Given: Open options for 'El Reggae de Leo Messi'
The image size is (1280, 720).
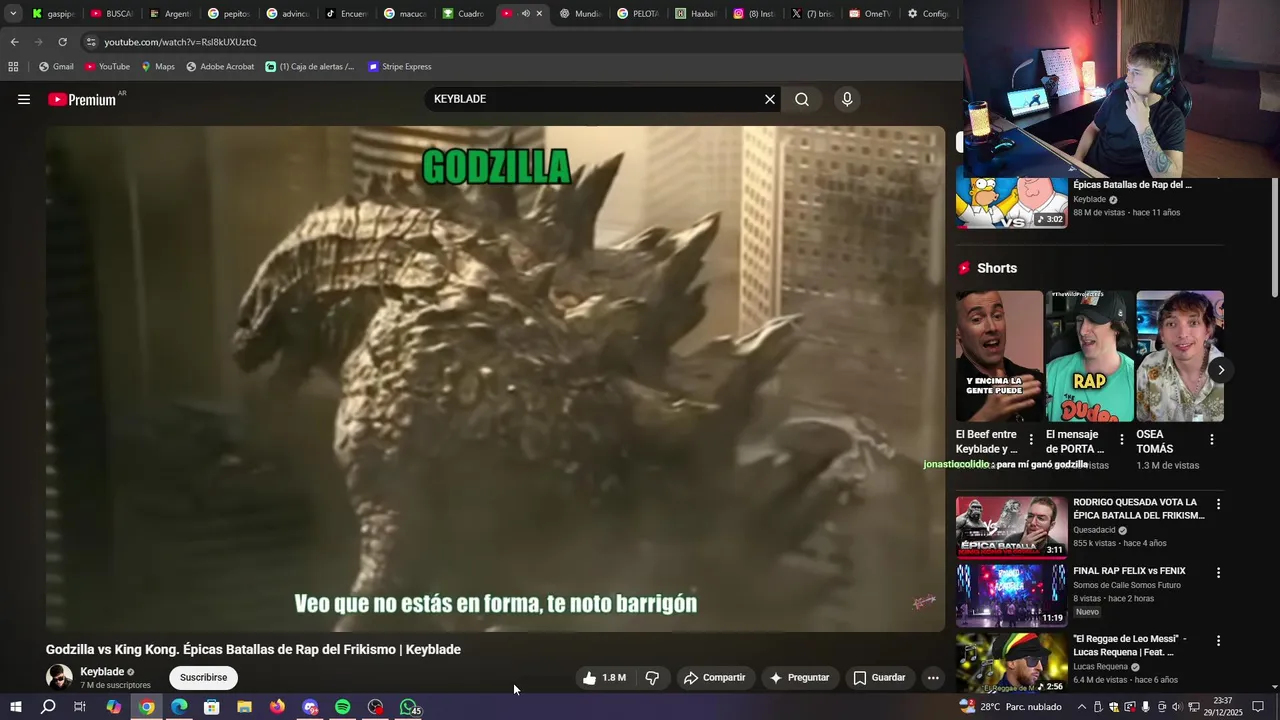Looking at the screenshot, I should point(1218,641).
